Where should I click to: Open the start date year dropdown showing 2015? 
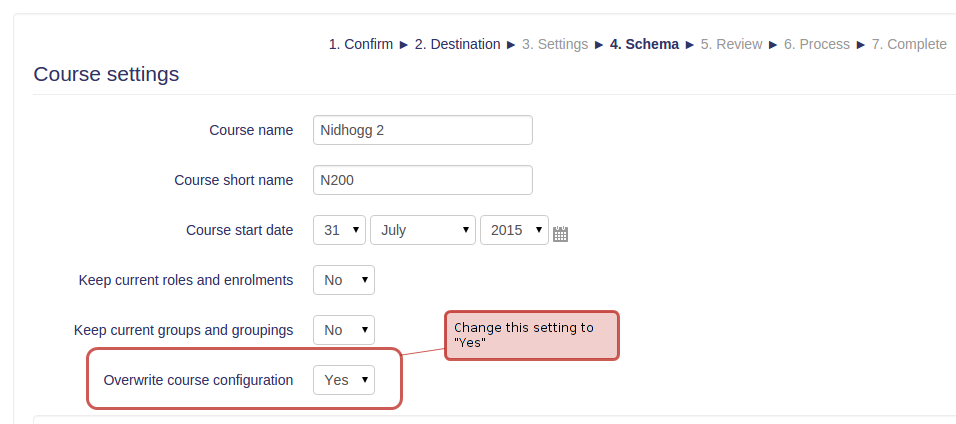pos(514,230)
